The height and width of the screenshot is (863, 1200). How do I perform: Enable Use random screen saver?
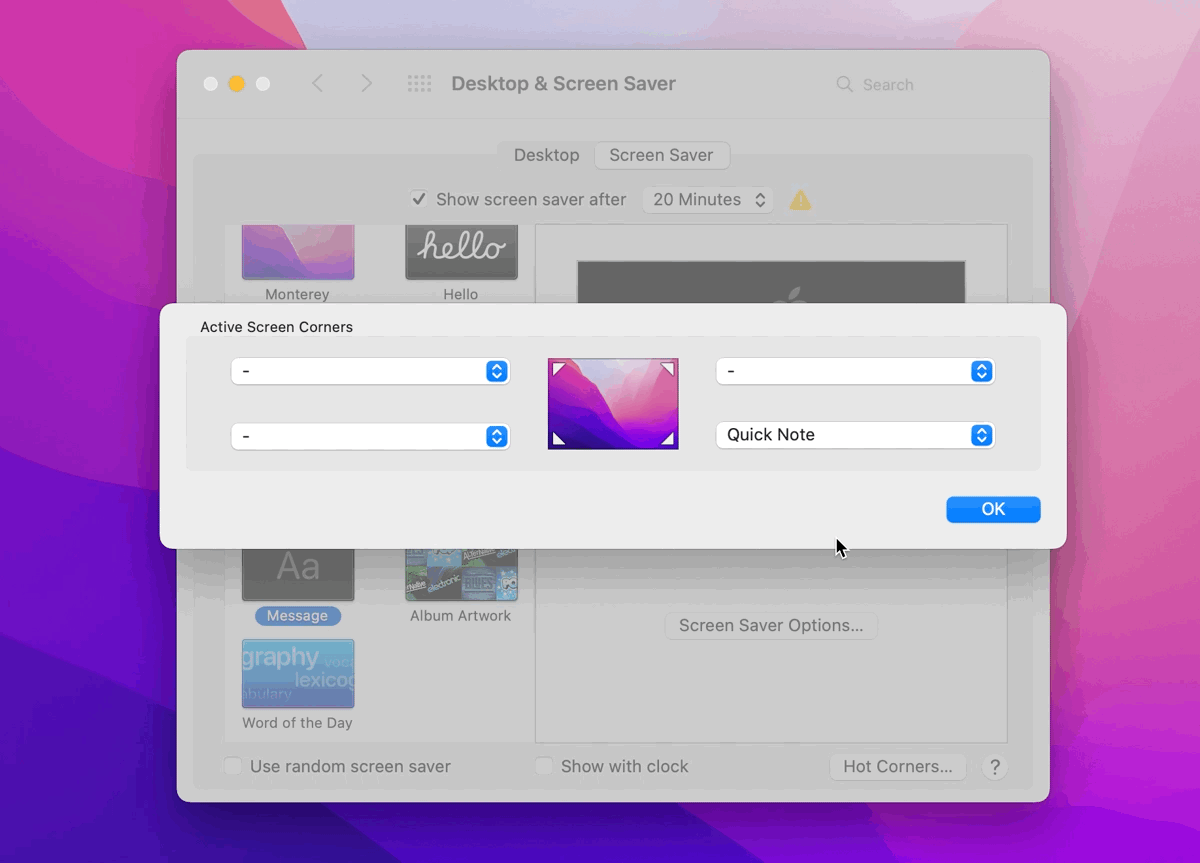233,766
